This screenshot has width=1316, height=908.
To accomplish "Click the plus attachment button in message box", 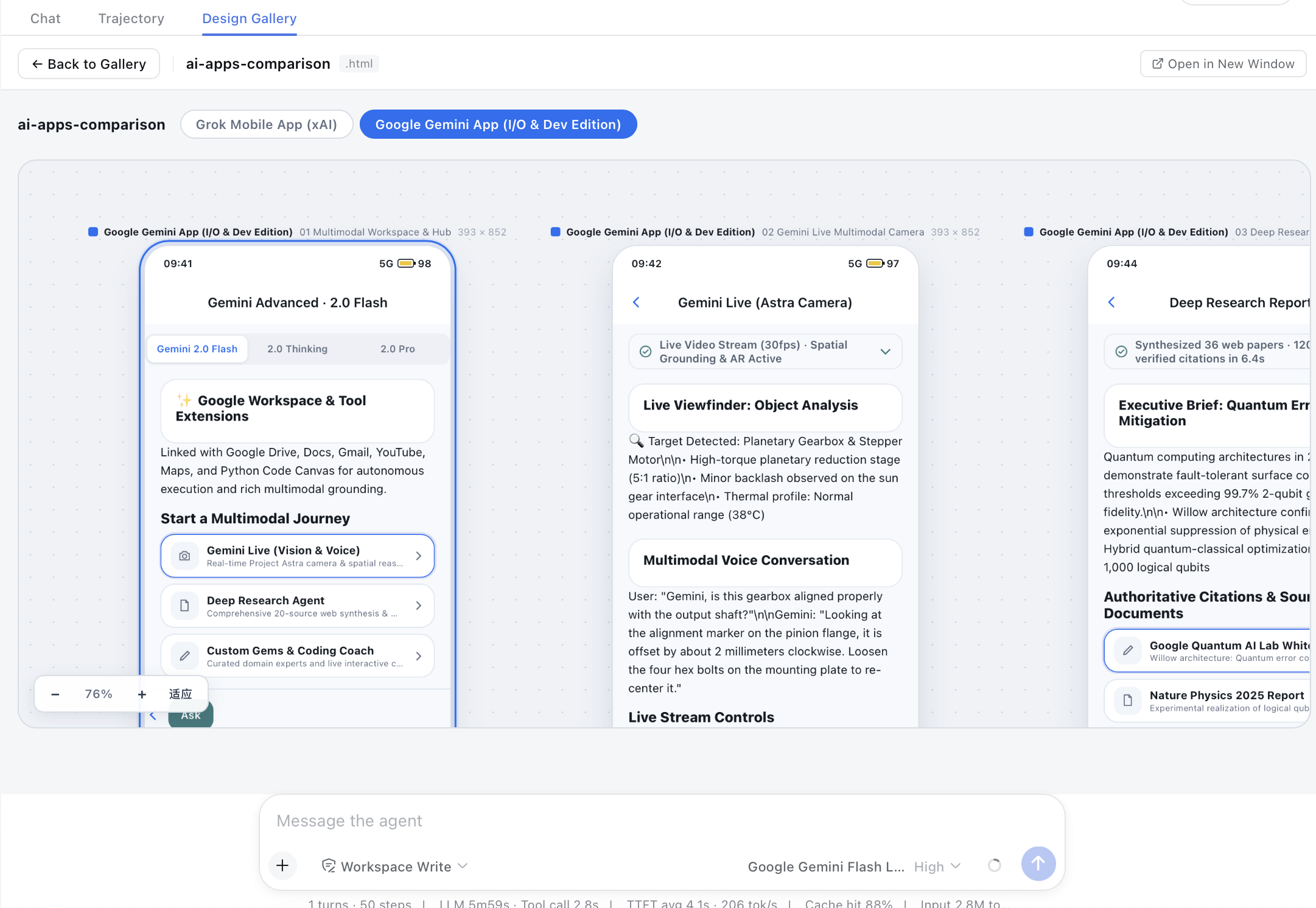I will (282, 865).
